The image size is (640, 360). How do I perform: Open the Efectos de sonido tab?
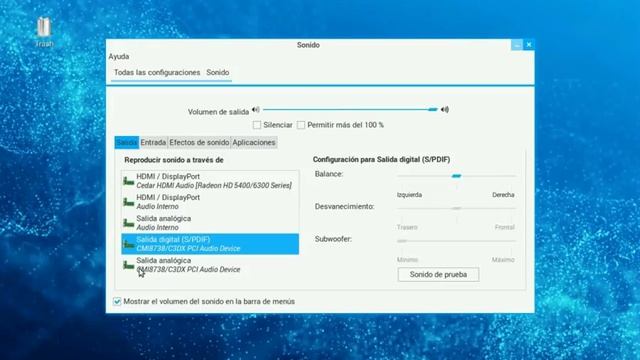(199, 142)
